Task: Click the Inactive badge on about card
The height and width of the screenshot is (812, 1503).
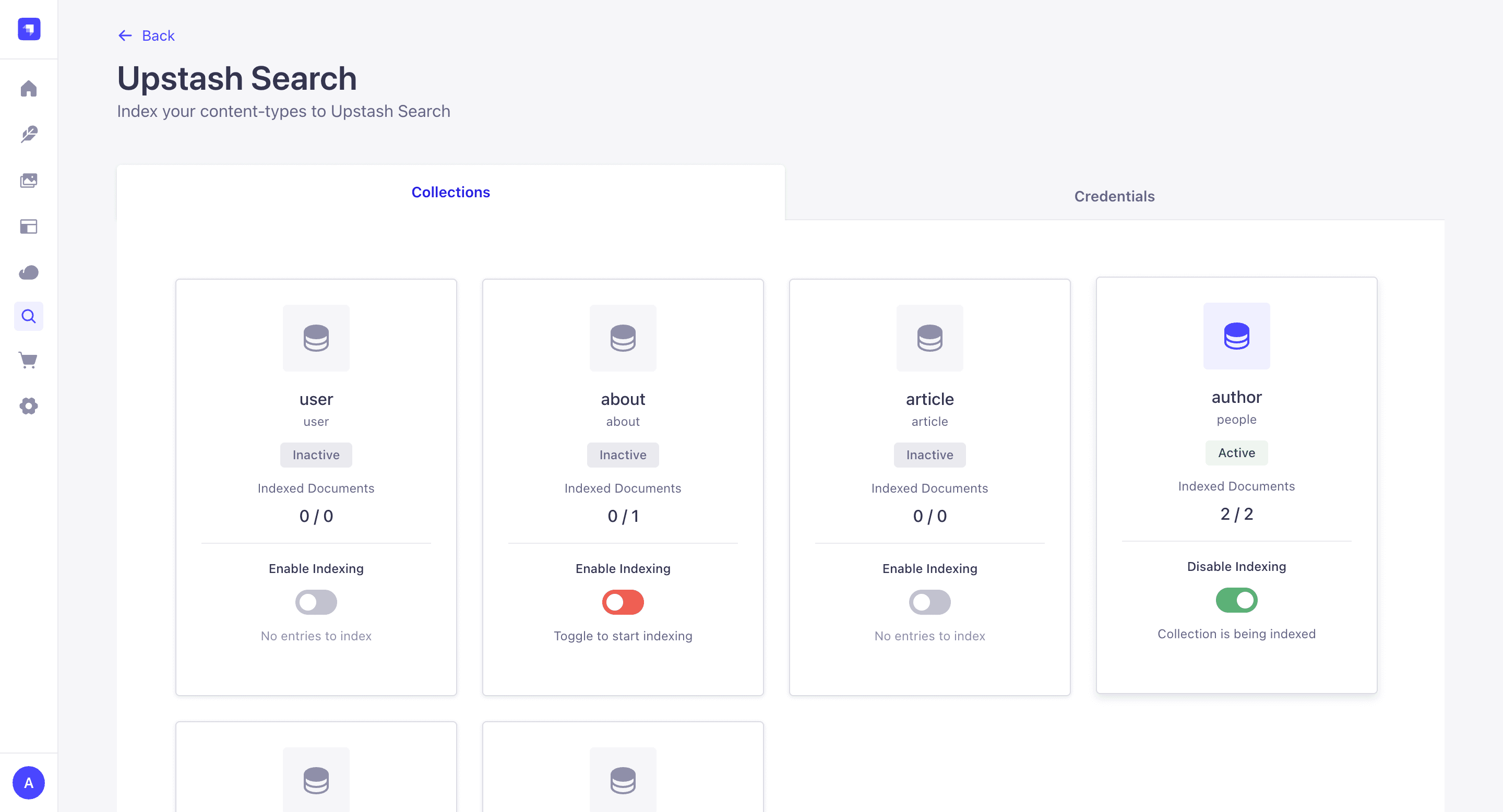Action: pyautogui.click(x=623, y=455)
